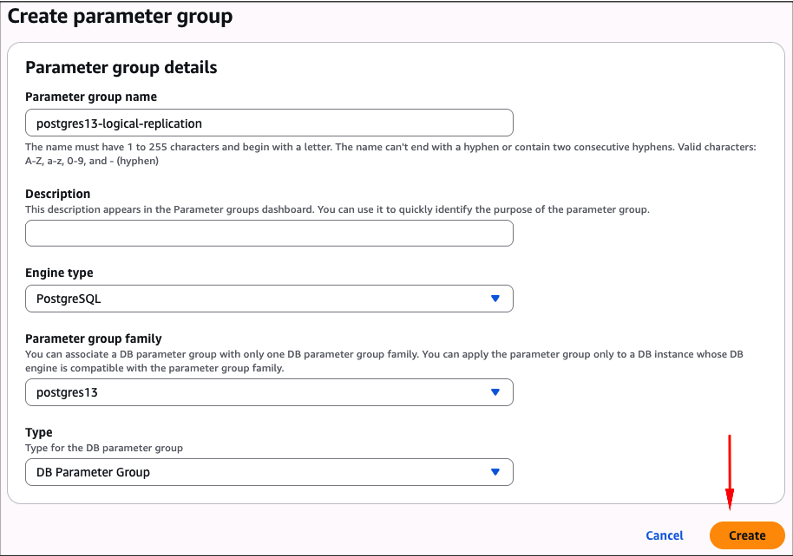Screen dimensions: 793x556
Task: Click the Engine type label
Action: coord(59,273)
